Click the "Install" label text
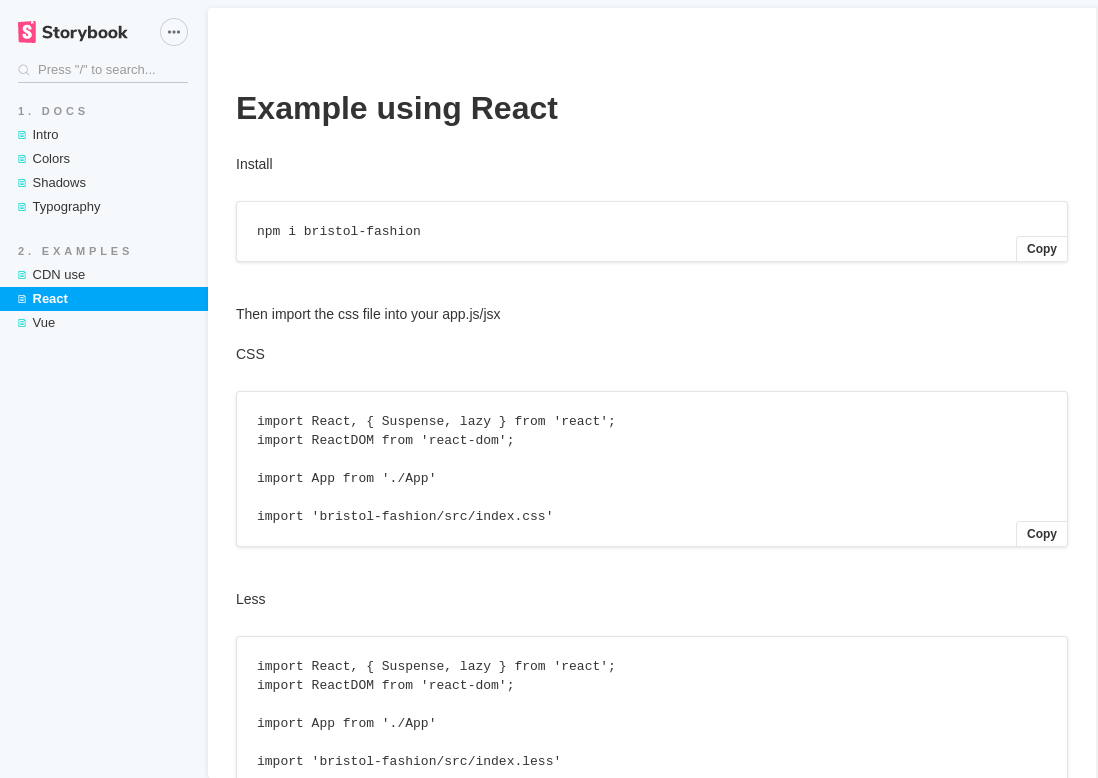 click(254, 164)
